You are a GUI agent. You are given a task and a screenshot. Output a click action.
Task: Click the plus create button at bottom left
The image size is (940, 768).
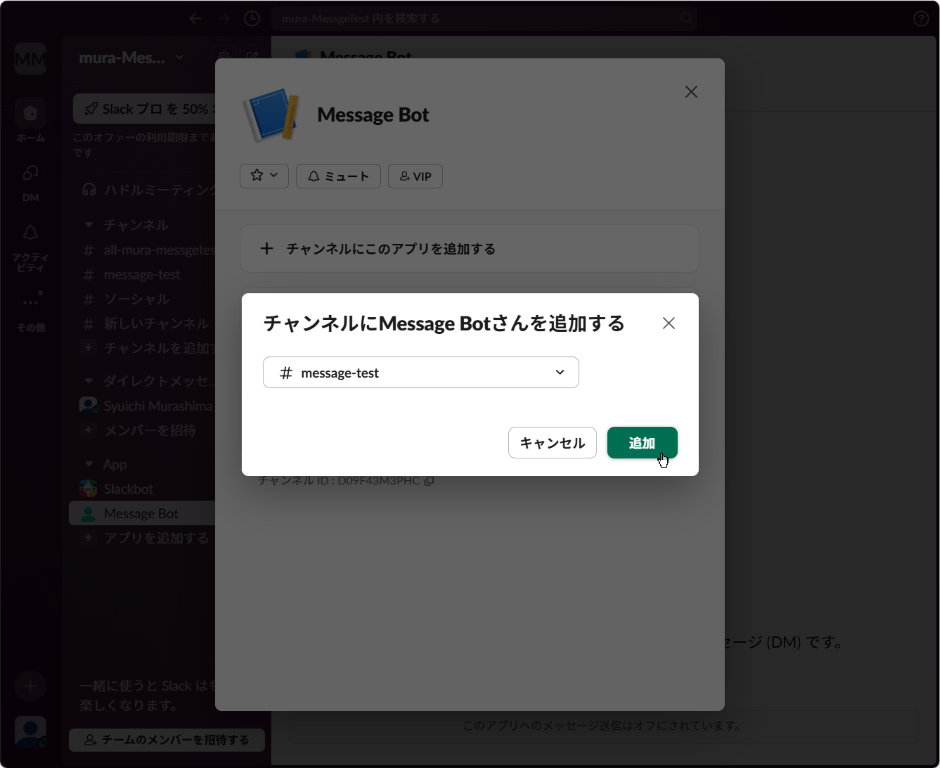click(30, 686)
